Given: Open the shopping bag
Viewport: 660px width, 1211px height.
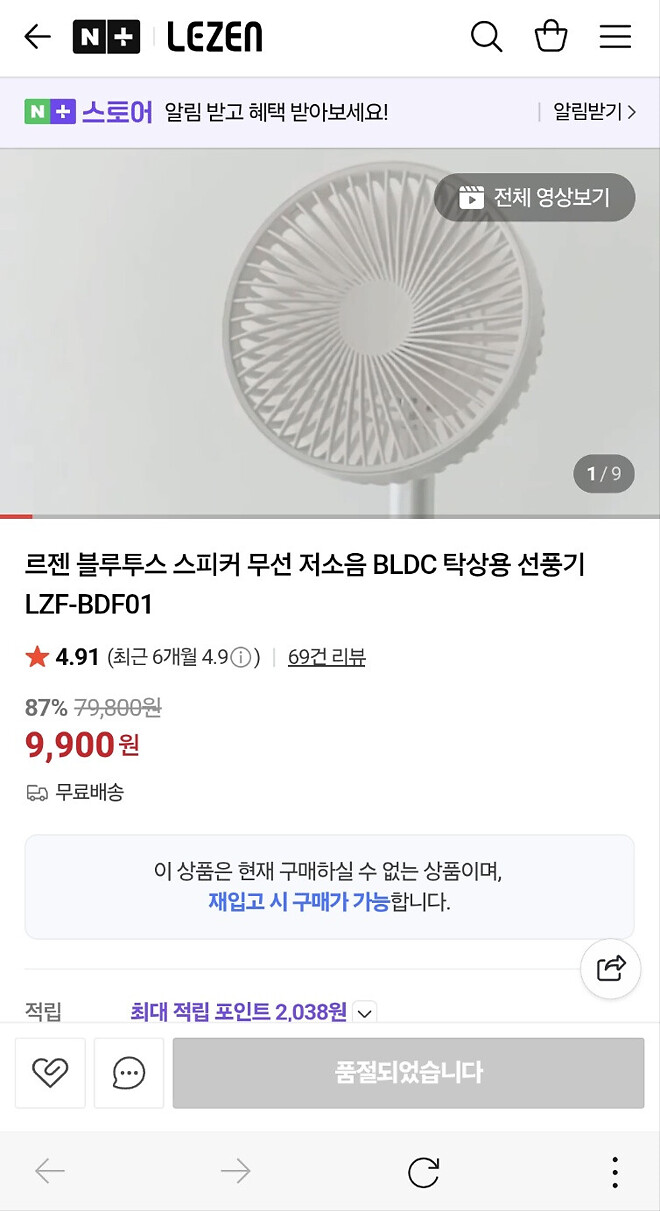Looking at the screenshot, I should pyautogui.click(x=551, y=36).
